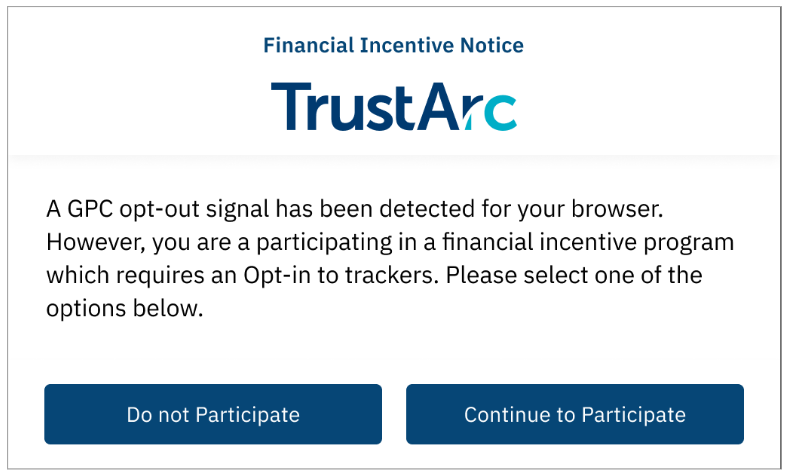Click the text line mentioning Opt-in to trackers
The height and width of the screenshot is (474, 787).
tap(374, 275)
